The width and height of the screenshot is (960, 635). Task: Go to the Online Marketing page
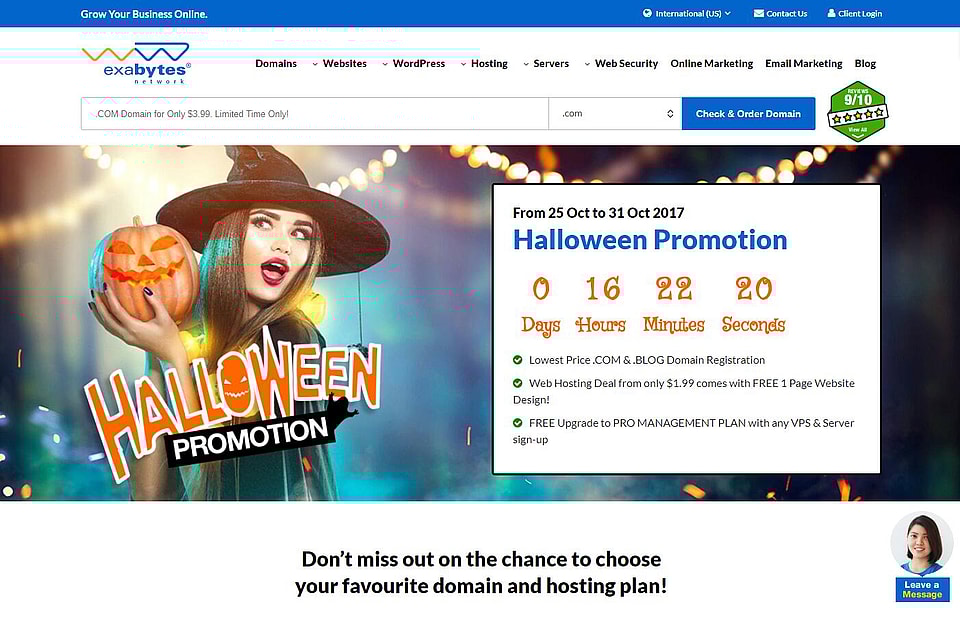(x=711, y=64)
